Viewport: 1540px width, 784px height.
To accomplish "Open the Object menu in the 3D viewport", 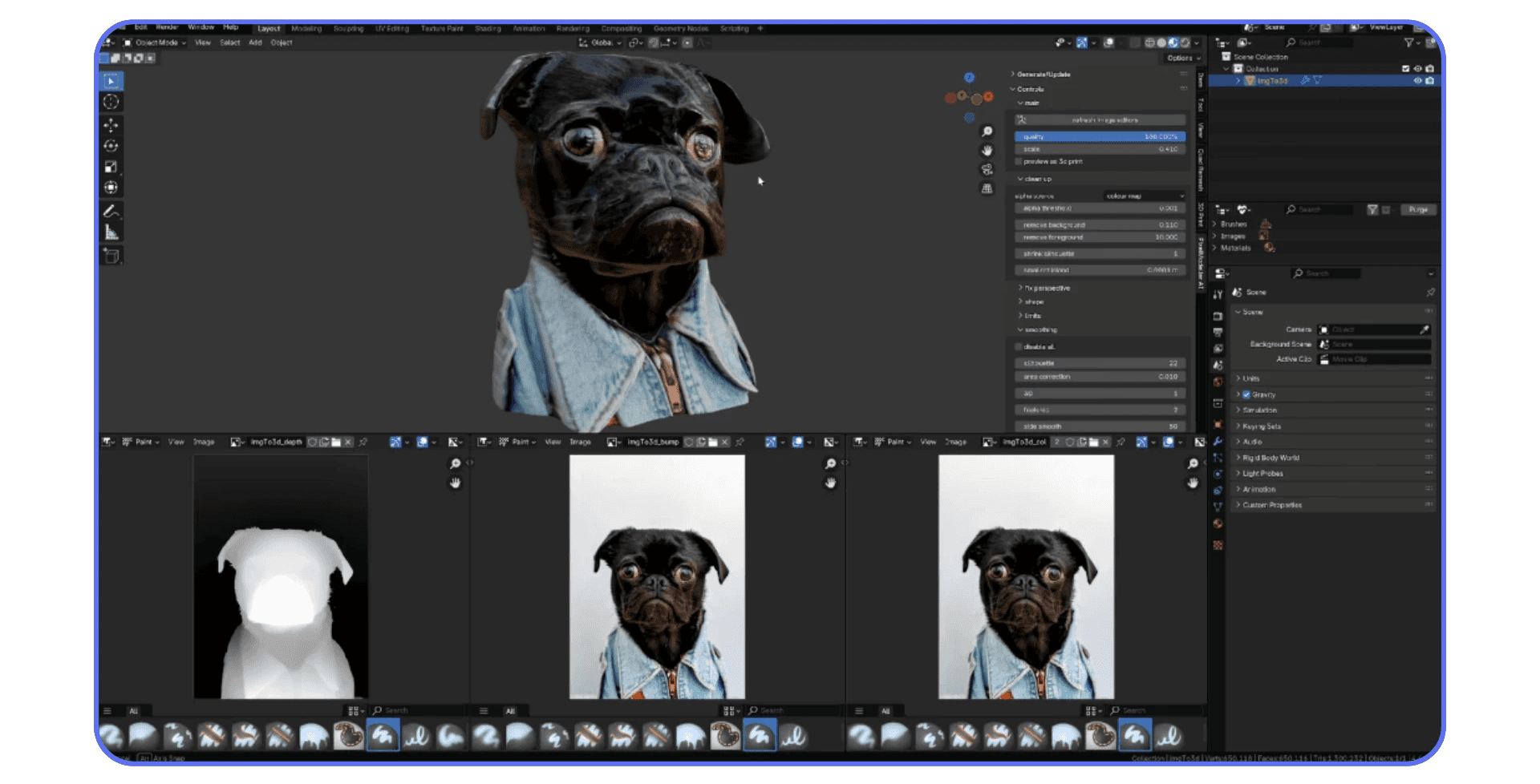I will coord(282,42).
